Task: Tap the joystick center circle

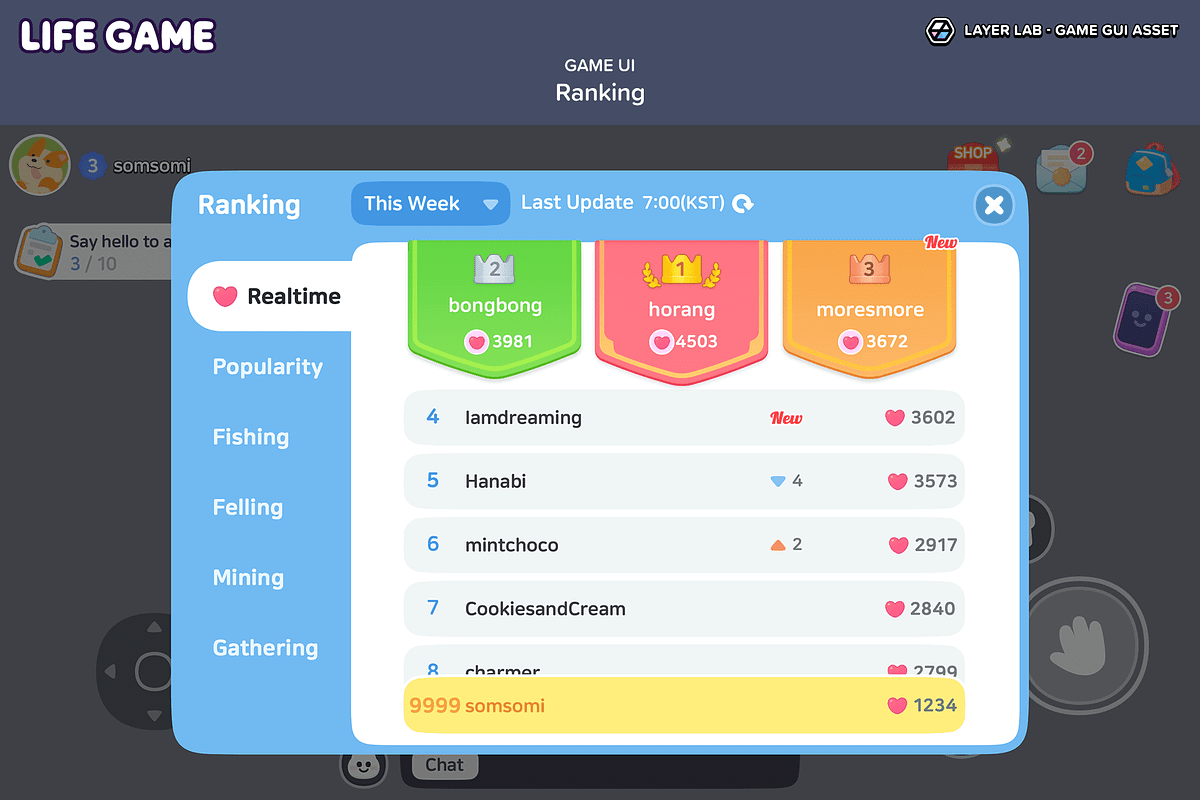Action: pyautogui.click(x=154, y=671)
